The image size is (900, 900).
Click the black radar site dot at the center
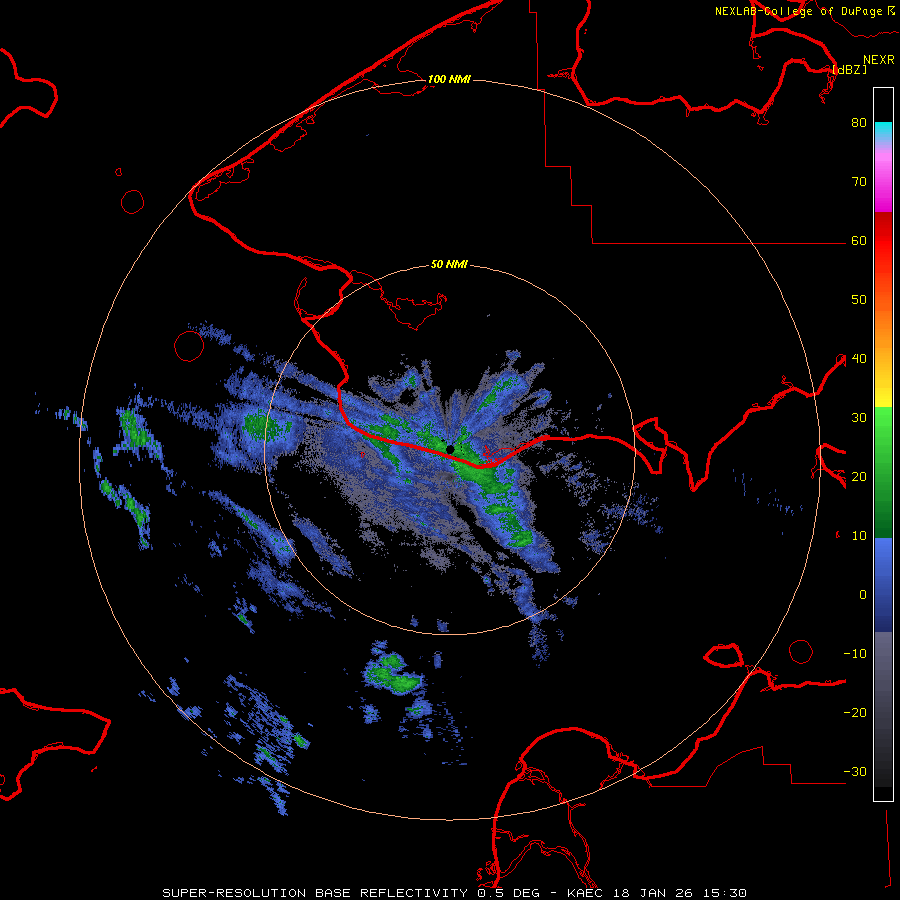click(x=450, y=449)
